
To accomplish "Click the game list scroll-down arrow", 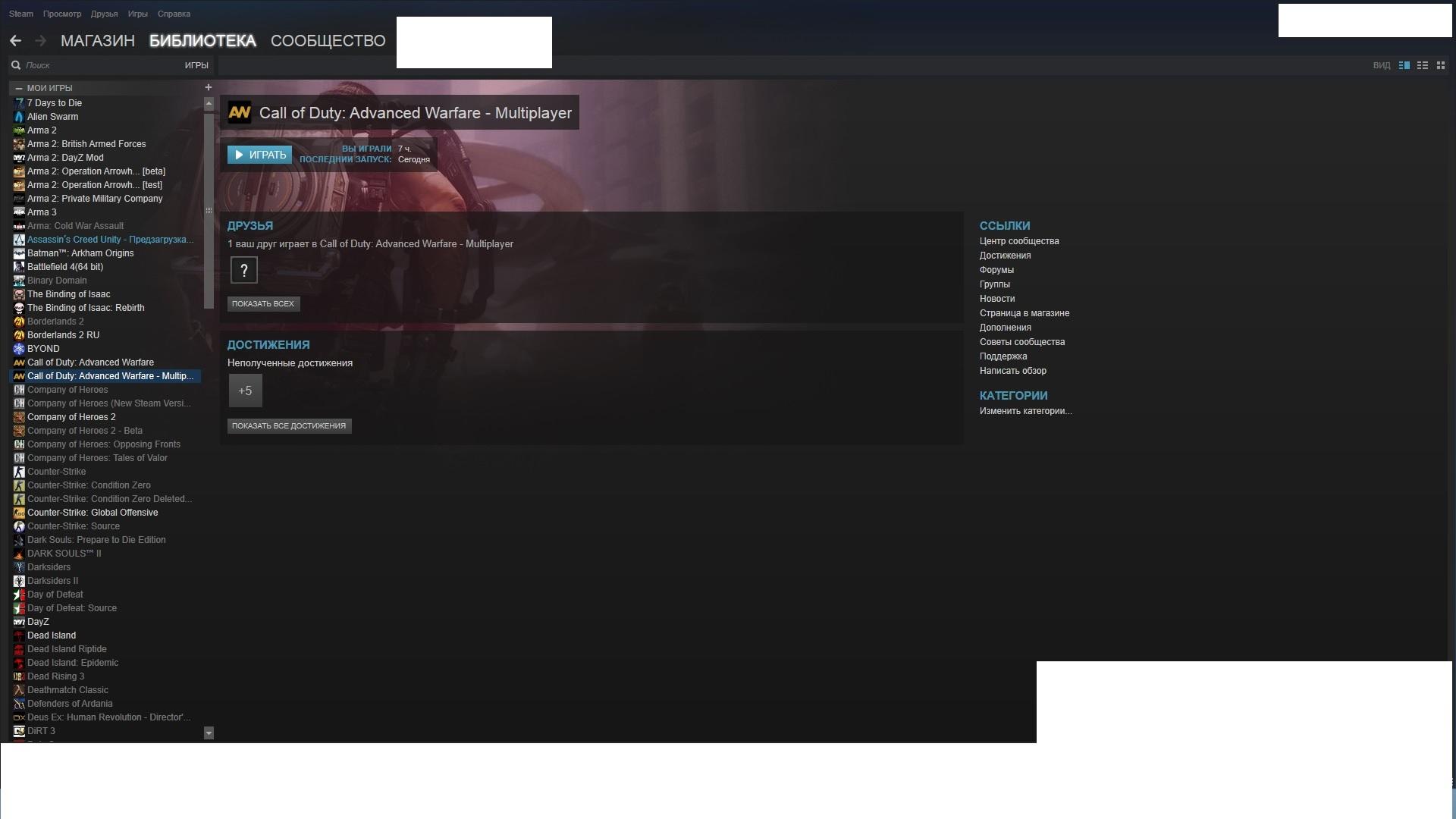I will [x=209, y=733].
